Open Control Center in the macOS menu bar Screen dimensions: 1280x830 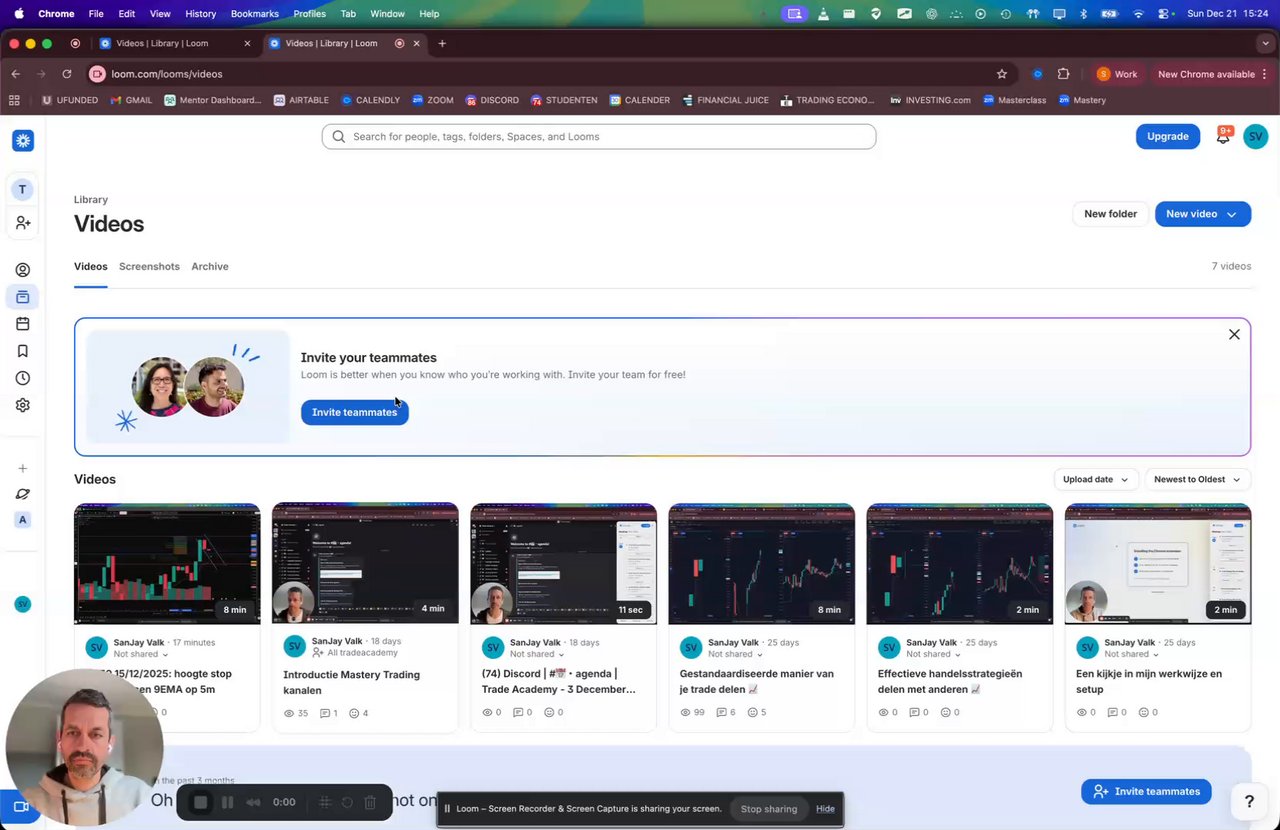point(1164,14)
